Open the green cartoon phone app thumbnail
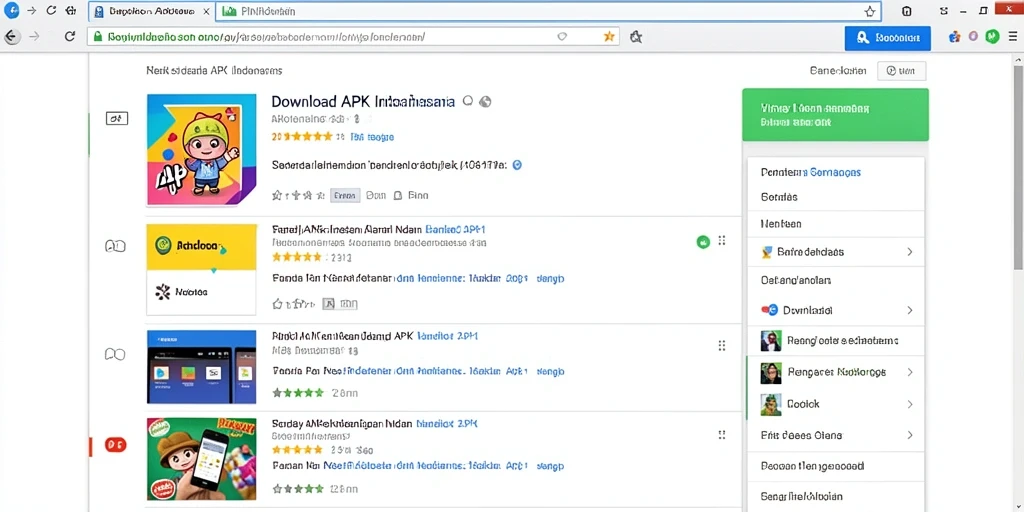Viewport: 1024px width, 512px height. point(201,458)
